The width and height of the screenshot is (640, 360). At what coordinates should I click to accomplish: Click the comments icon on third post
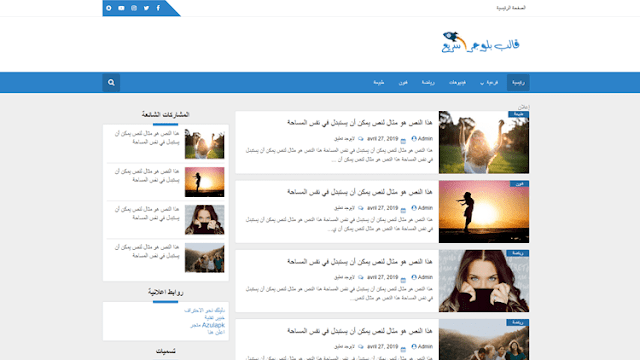pos(361,278)
